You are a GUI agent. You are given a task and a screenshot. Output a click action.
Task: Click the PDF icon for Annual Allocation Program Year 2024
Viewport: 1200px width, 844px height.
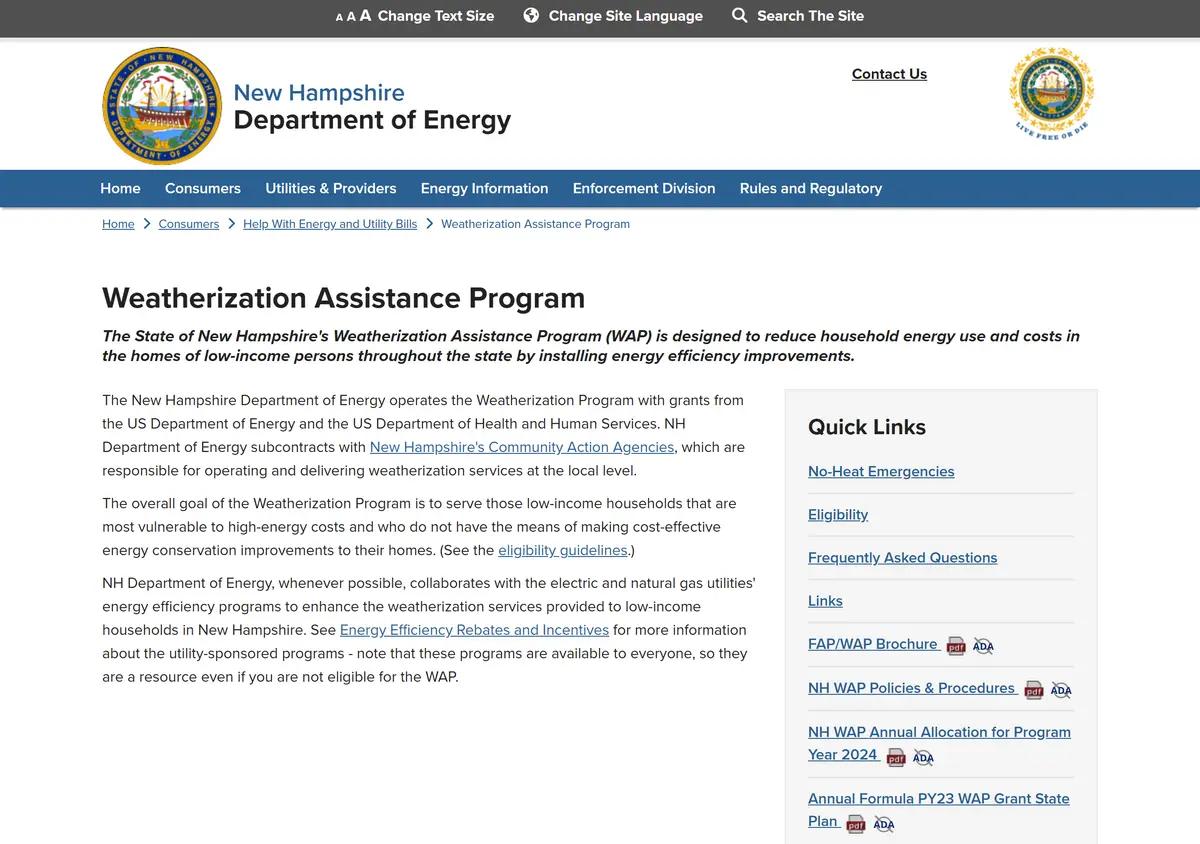point(896,757)
